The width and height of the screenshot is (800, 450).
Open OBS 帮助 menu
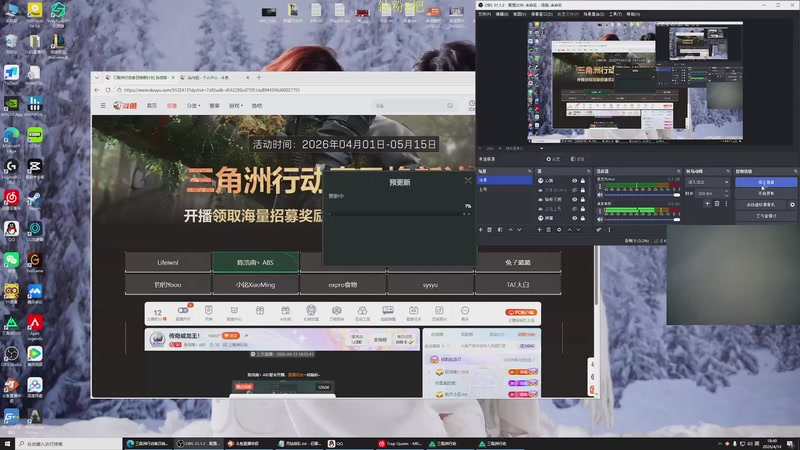(633, 14)
